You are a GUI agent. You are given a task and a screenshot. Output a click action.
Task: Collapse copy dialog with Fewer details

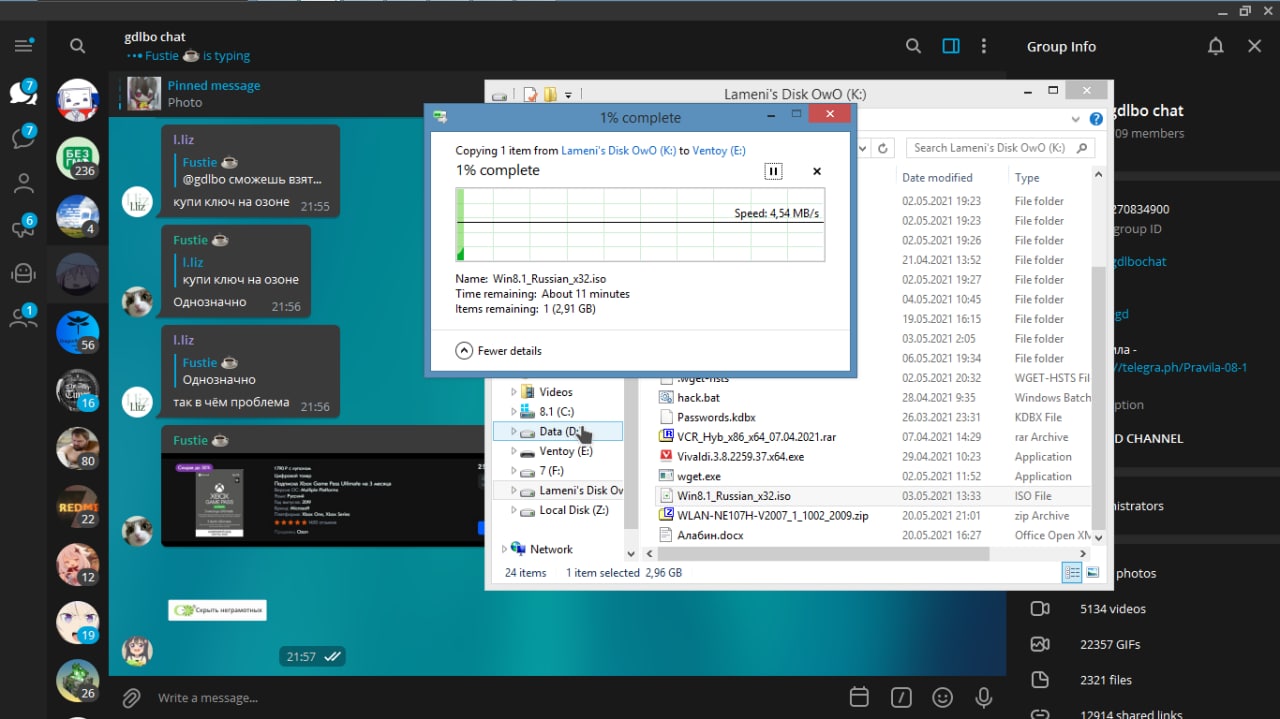pos(500,351)
